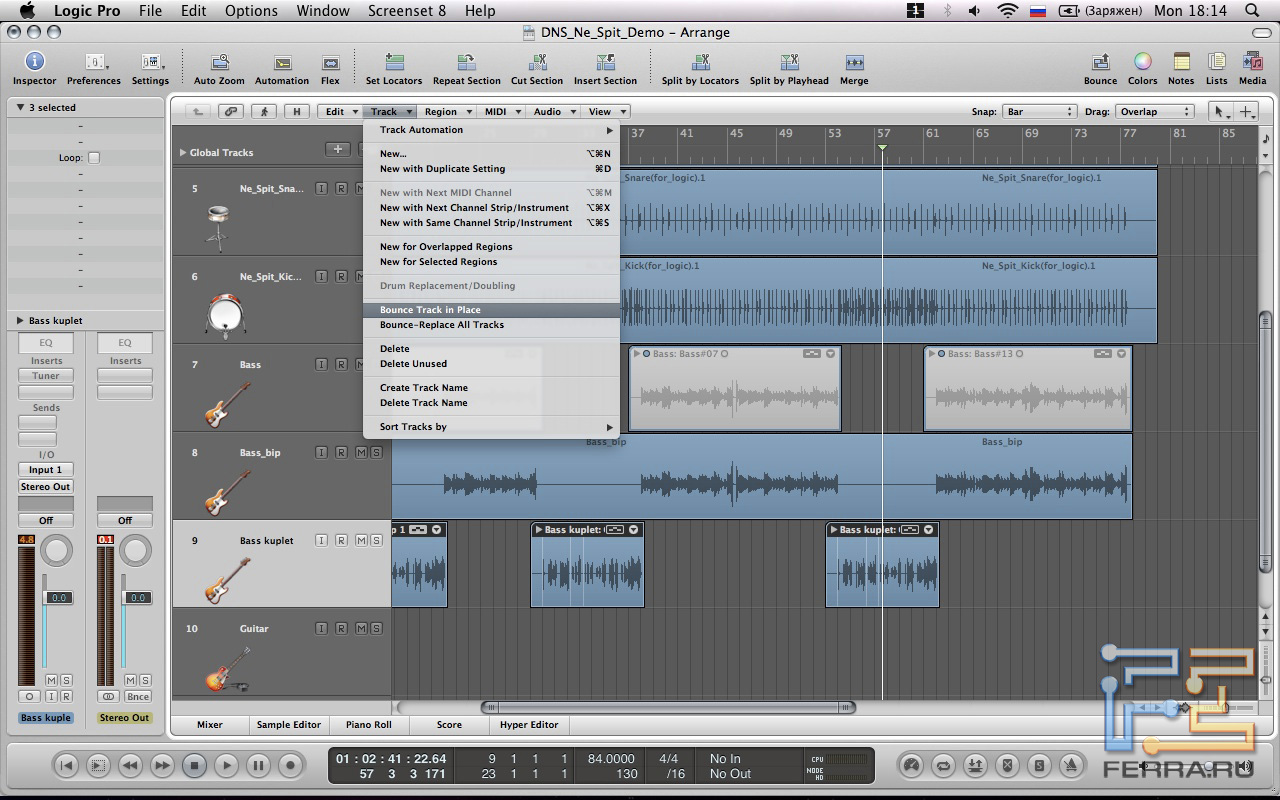Open the Media browser icon
This screenshot has height=800, width=1280.
point(1252,63)
